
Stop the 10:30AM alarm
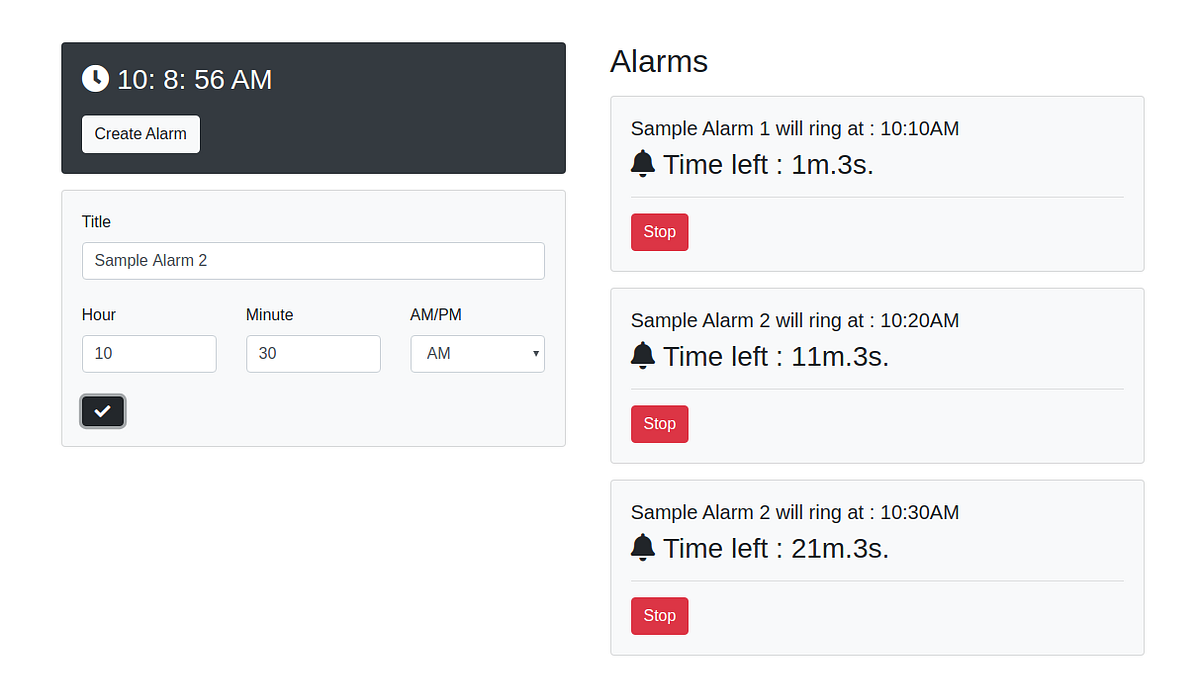pos(659,615)
